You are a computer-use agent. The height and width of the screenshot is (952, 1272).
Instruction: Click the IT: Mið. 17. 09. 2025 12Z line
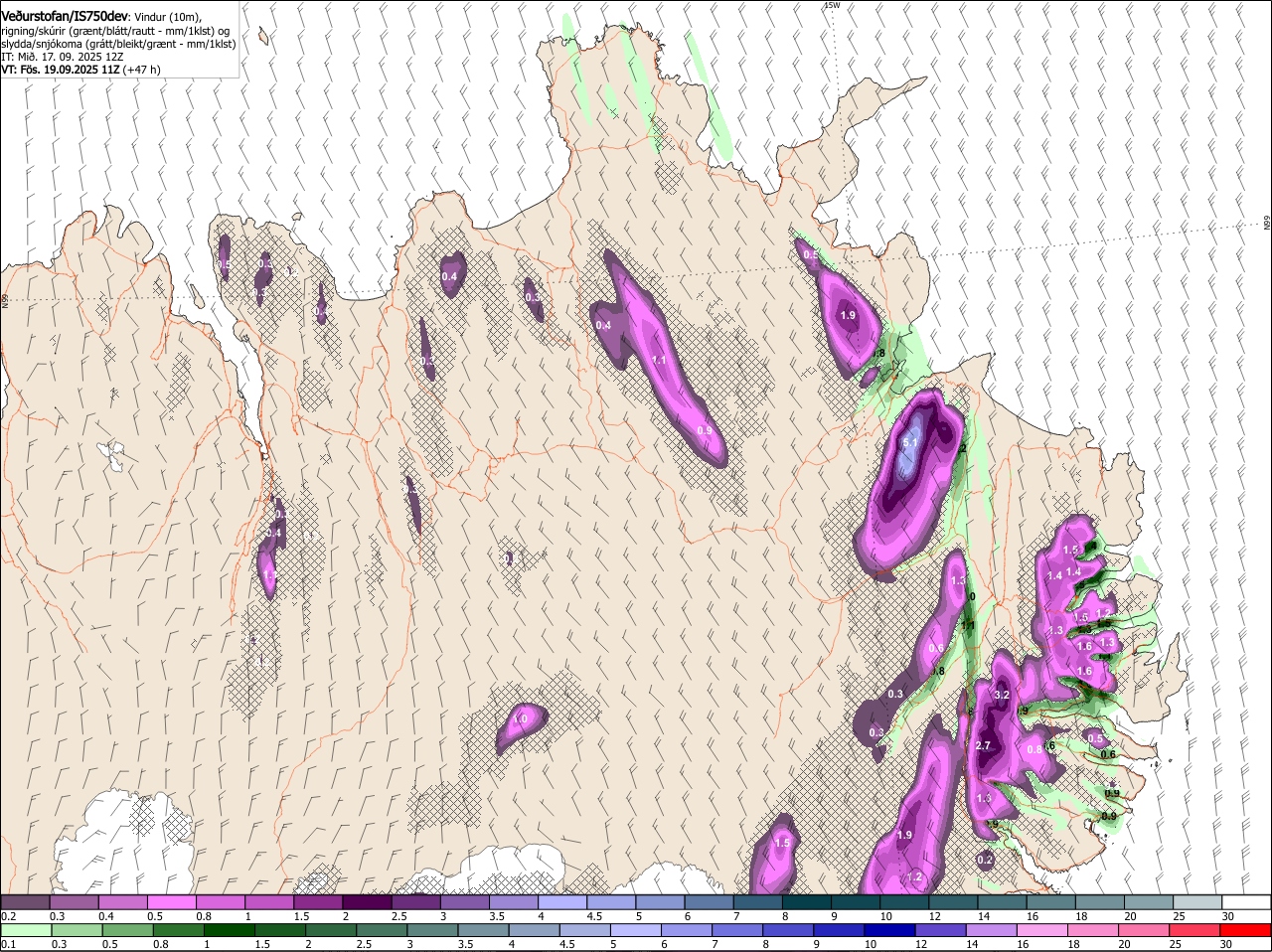coord(63,57)
